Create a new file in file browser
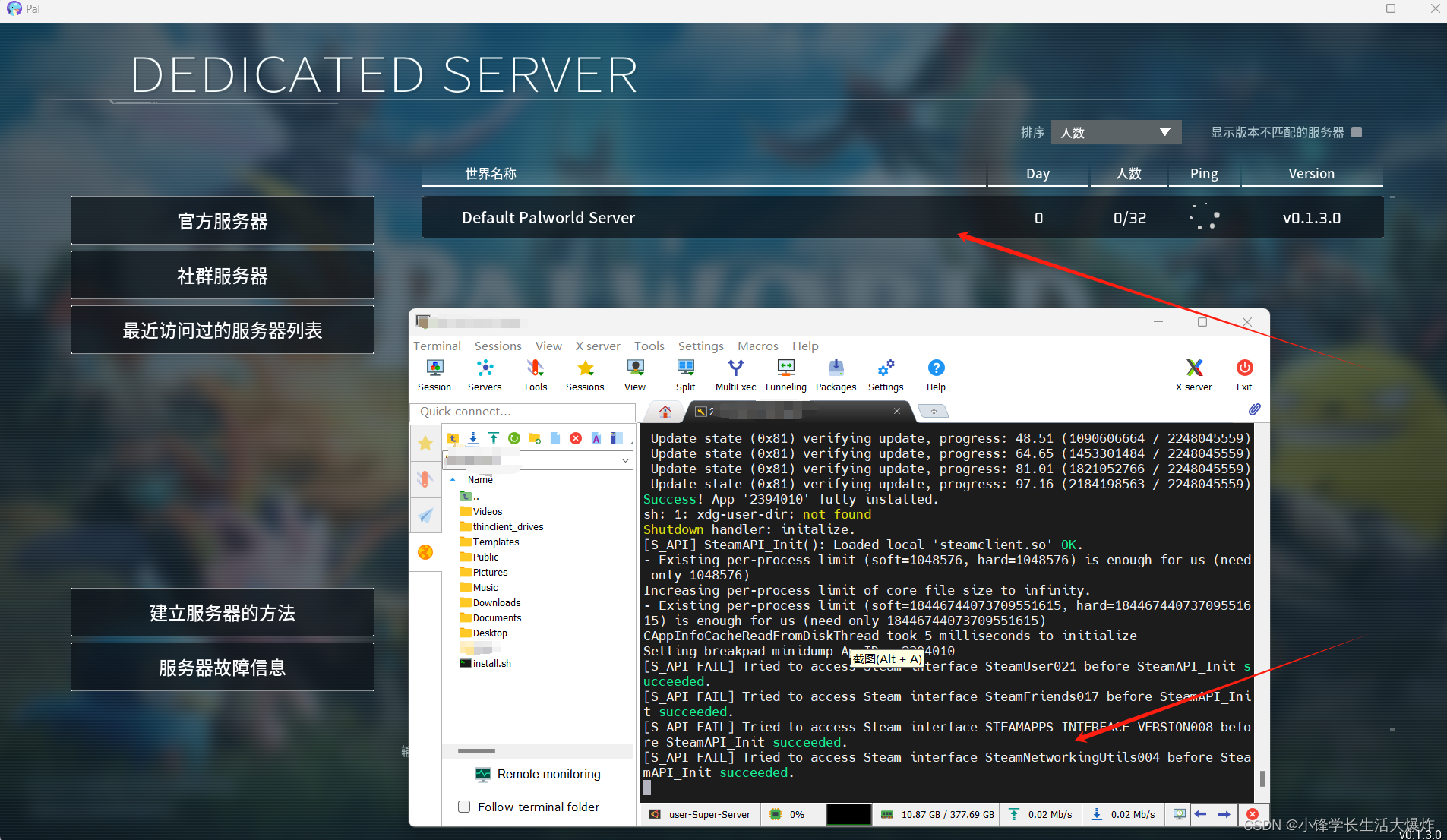 coord(555,438)
